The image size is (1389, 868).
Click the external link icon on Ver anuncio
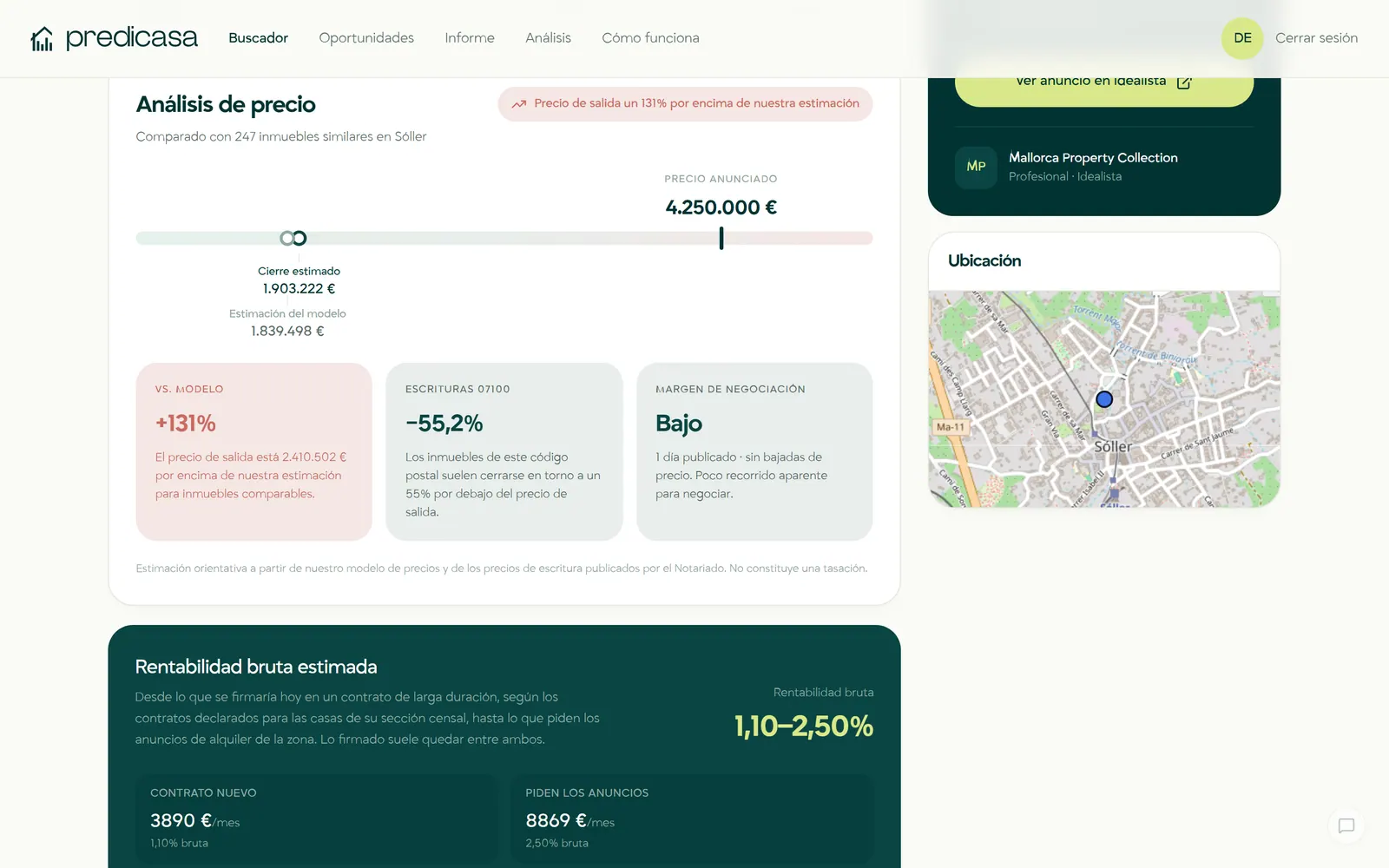1184,82
